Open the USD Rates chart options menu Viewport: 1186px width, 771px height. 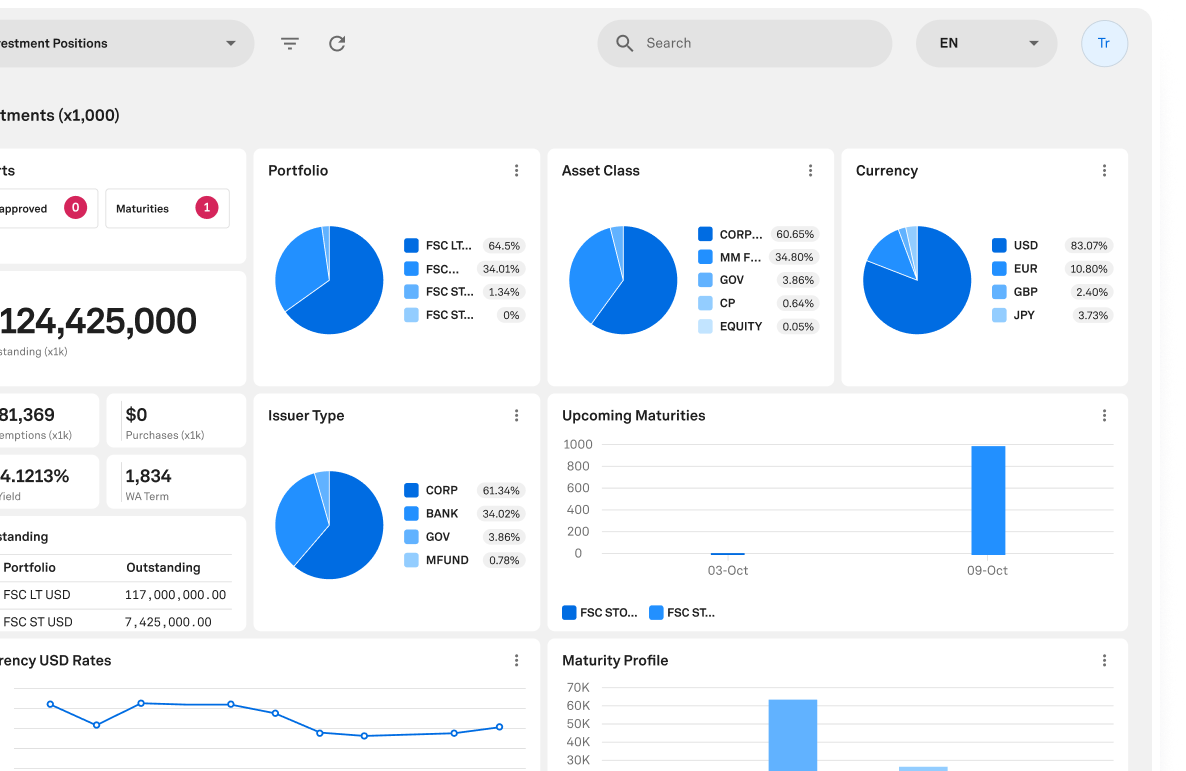[x=516, y=661]
